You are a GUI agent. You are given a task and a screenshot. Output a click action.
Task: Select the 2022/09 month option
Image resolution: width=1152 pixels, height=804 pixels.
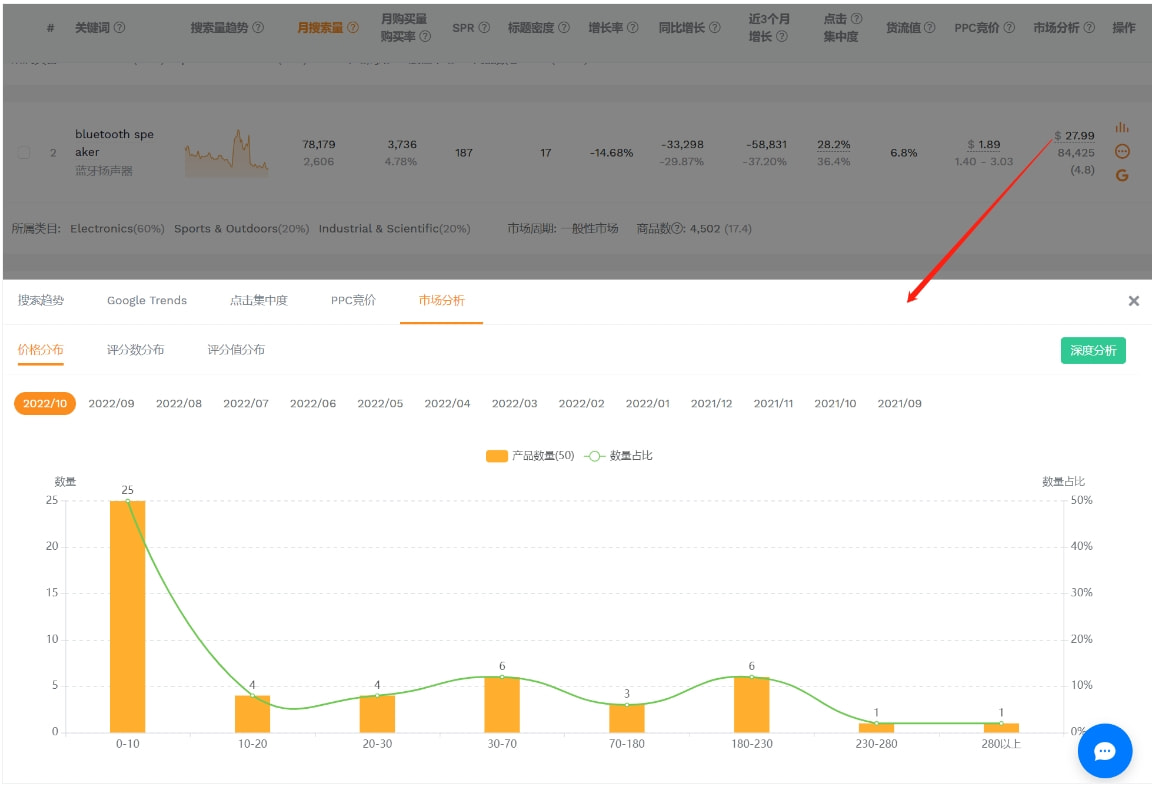111,404
